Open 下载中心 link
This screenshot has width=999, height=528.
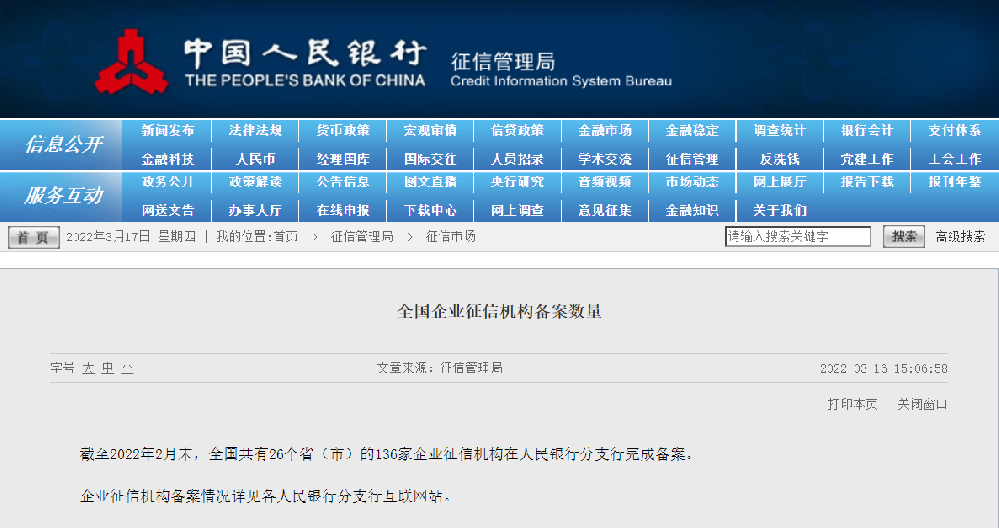[430, 211]
